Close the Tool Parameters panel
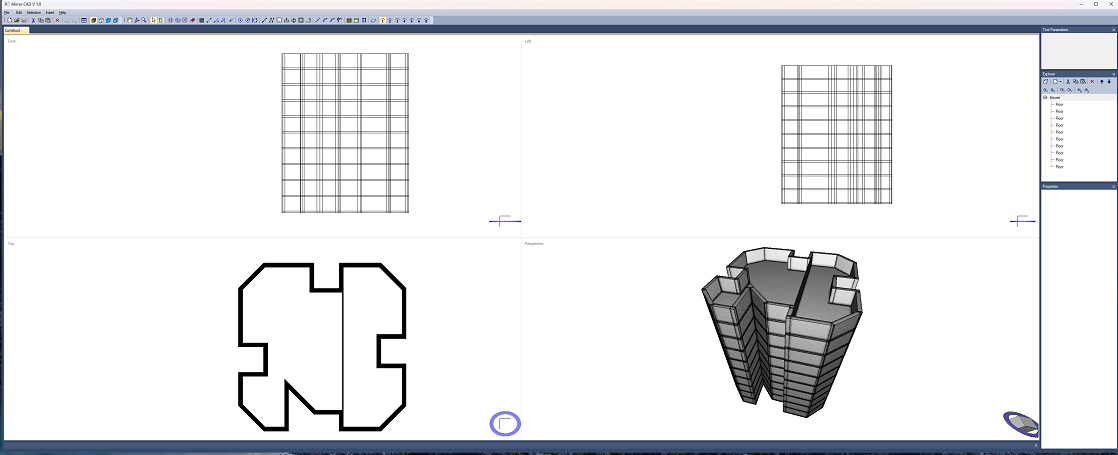 pyautogui.click(x=1113, y=30)
